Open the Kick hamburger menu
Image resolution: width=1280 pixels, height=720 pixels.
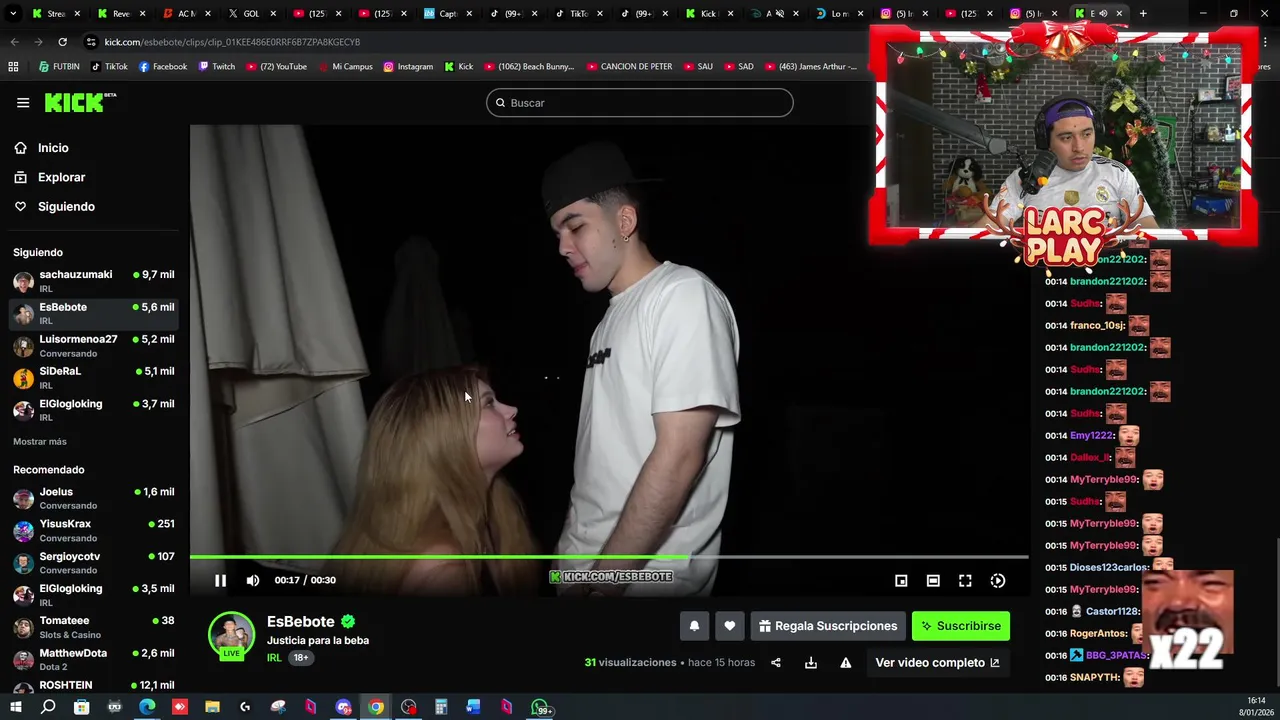pos(23,103)
